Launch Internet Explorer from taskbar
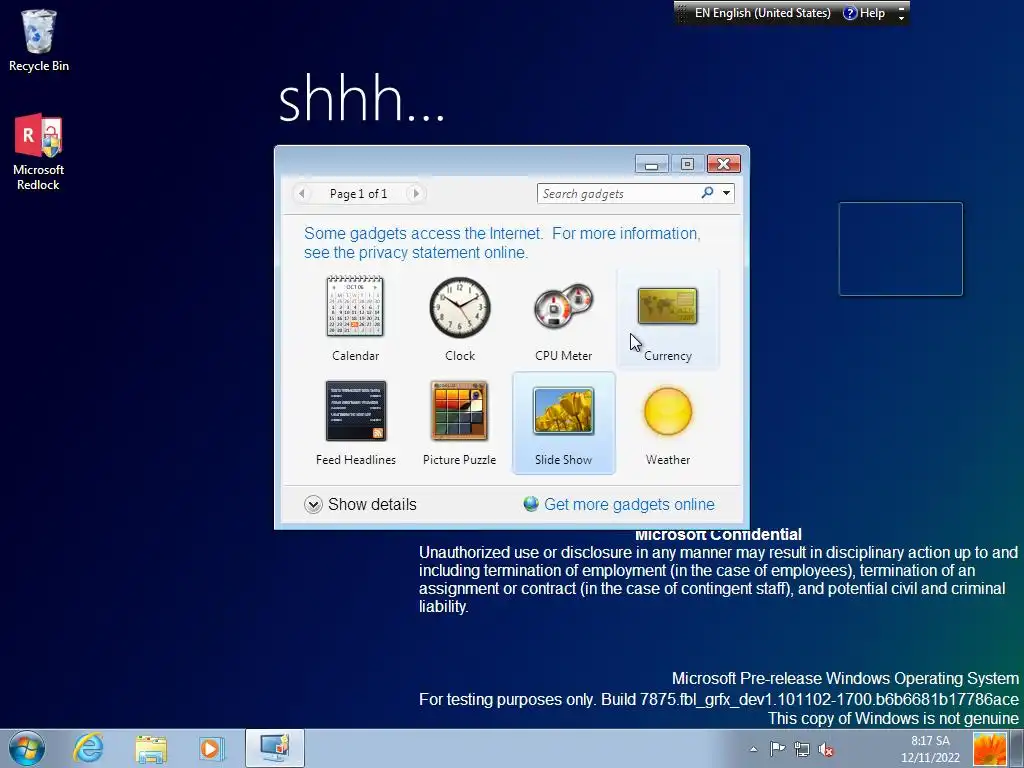Viewport: 1024px width, 768px height. [88, 748]
